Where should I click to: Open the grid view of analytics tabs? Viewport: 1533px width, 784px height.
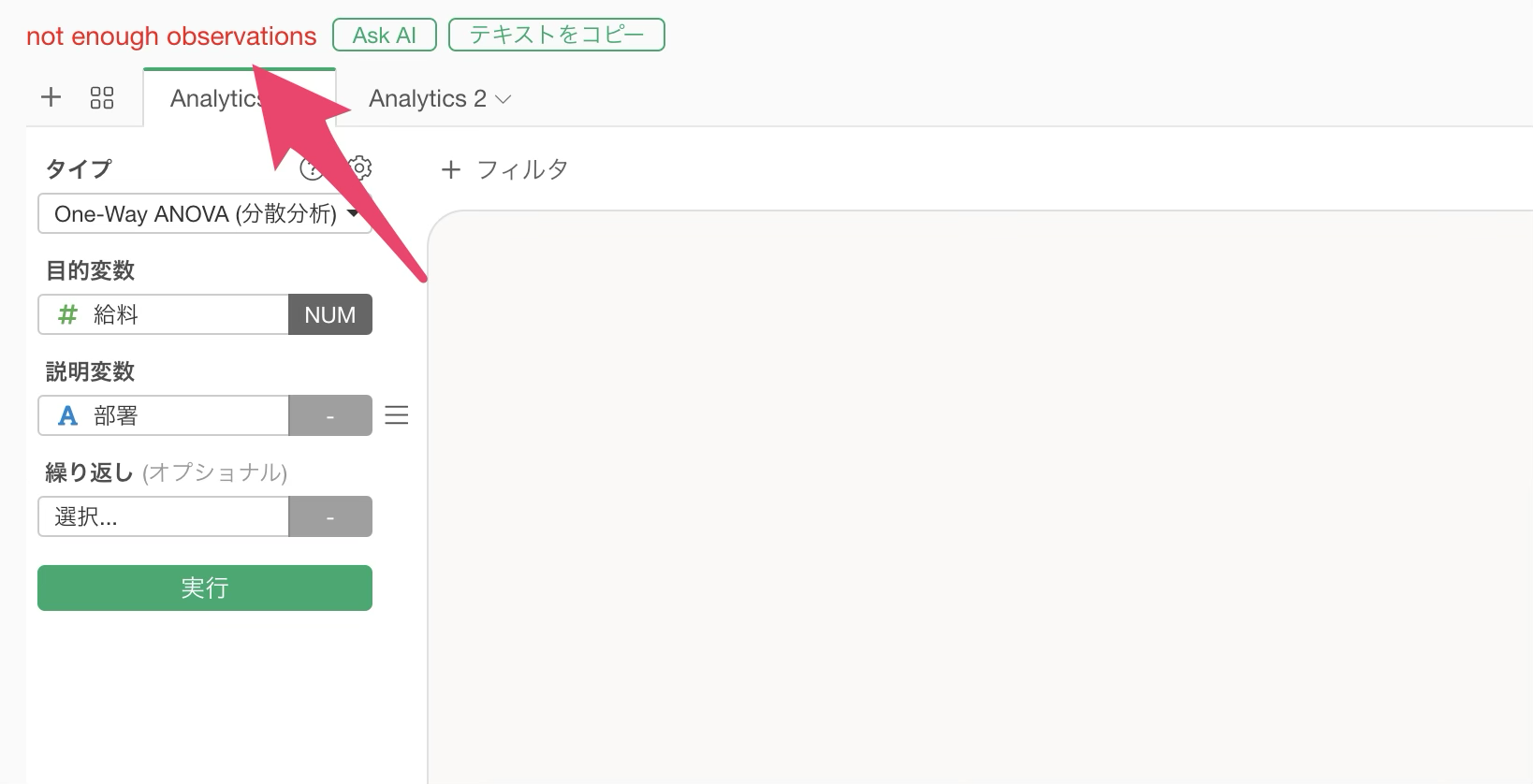[102, 98]
